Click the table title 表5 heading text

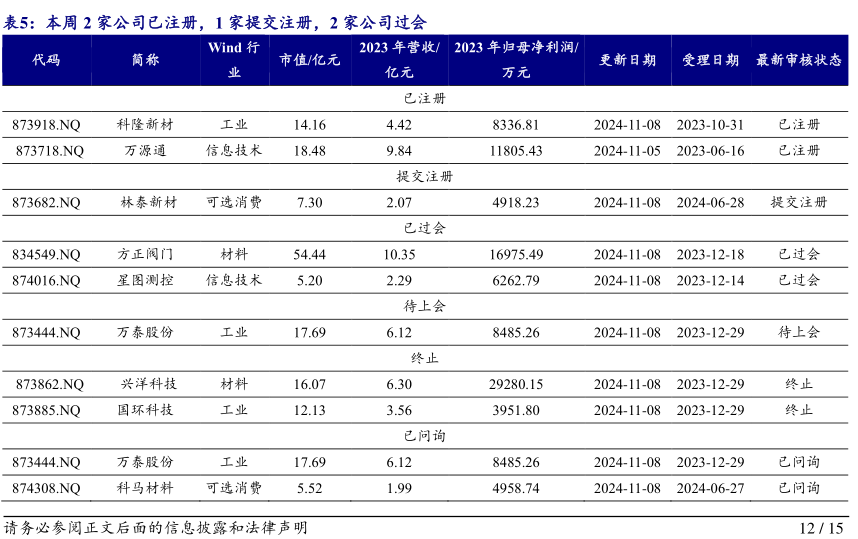215,22
